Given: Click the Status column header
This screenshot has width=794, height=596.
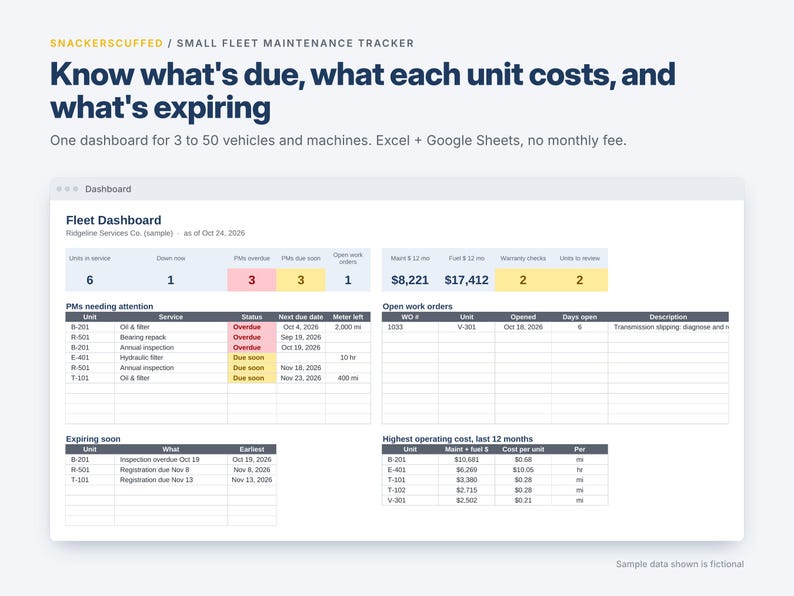Looking at the screenshot, I should (252, 317).
